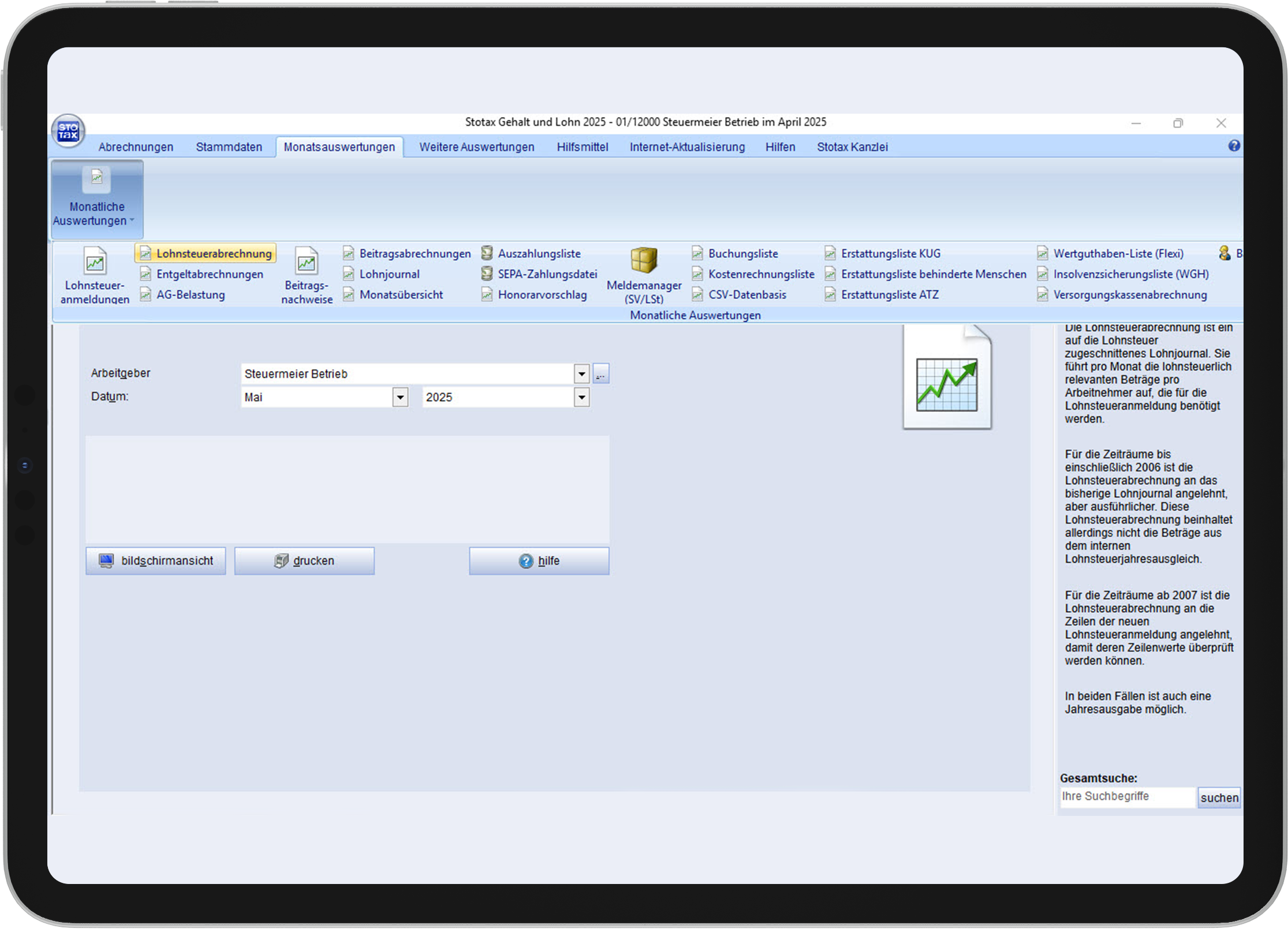
Task: Select Lohnsteuerabrechnung in the ribbon
Action: click(206, 253)
